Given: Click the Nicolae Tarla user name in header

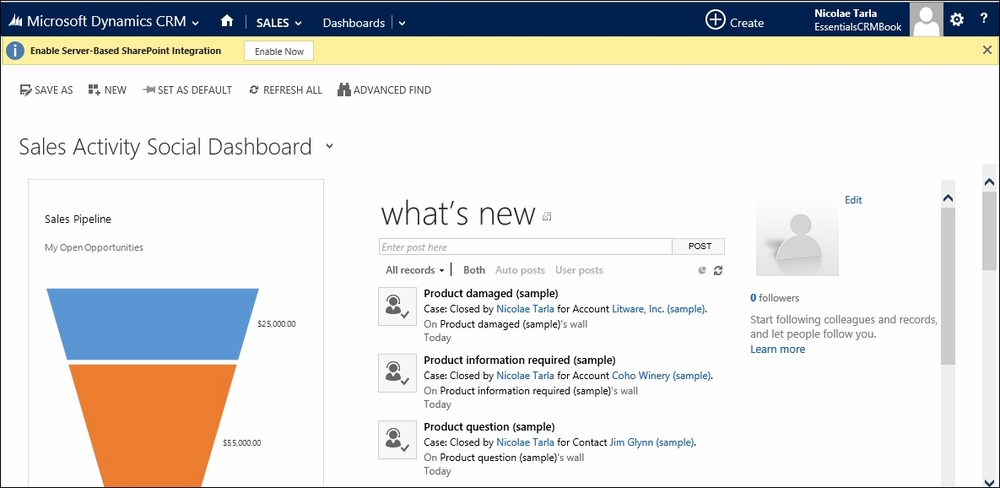Looking at the screenshot, I should 846,13.
